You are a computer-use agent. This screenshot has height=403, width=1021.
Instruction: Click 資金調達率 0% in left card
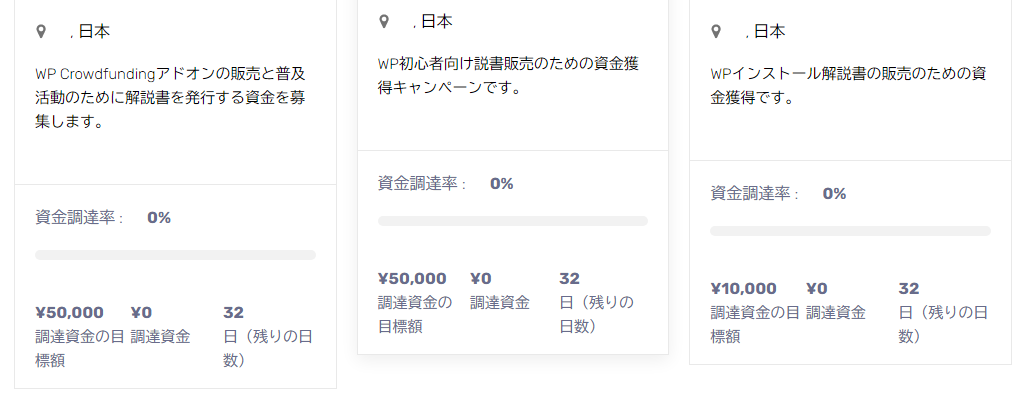pos(103,218)
